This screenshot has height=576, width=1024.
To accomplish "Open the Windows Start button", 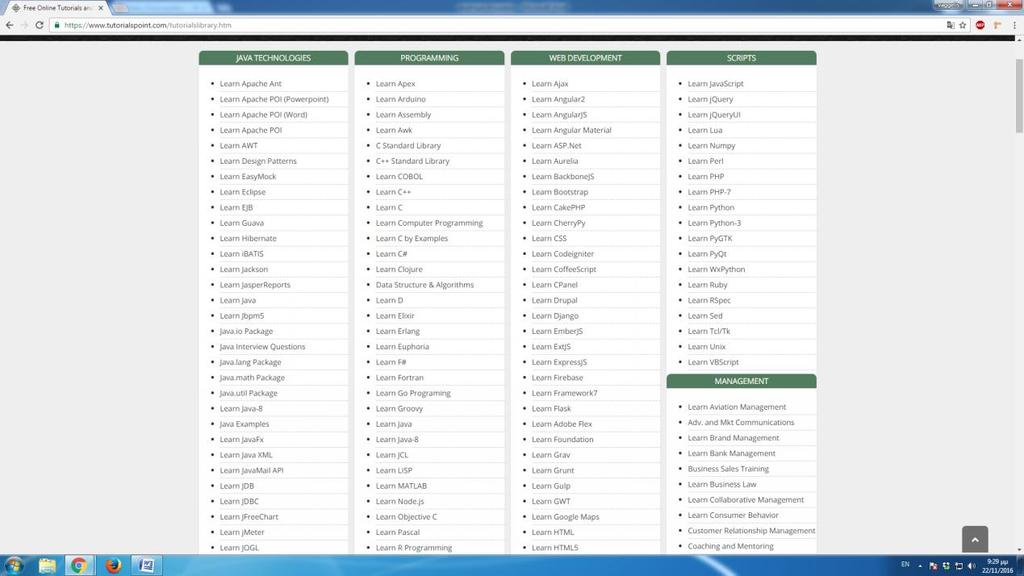I will 14,565.
